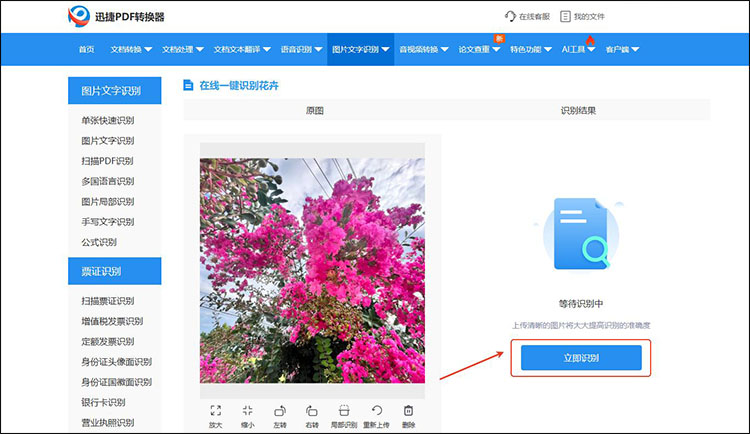Expand the 文档处理 dropdown menu
Screen dimensions: 750x434
(182, 49)
